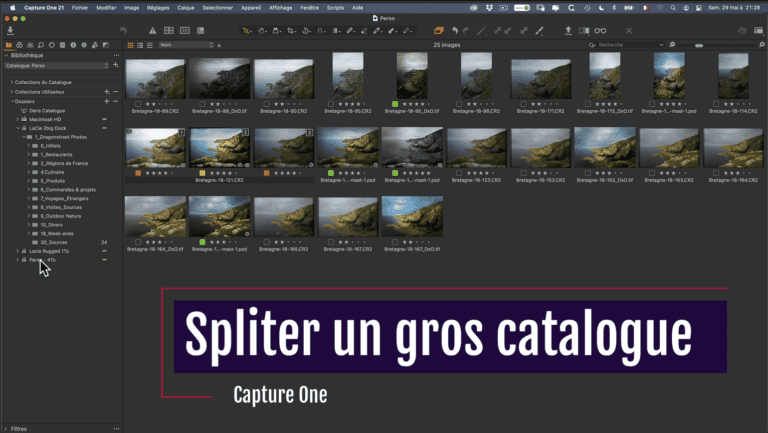Open the exposure warning triangle icon
Viewport: 768px width, 433px height.
153,30
